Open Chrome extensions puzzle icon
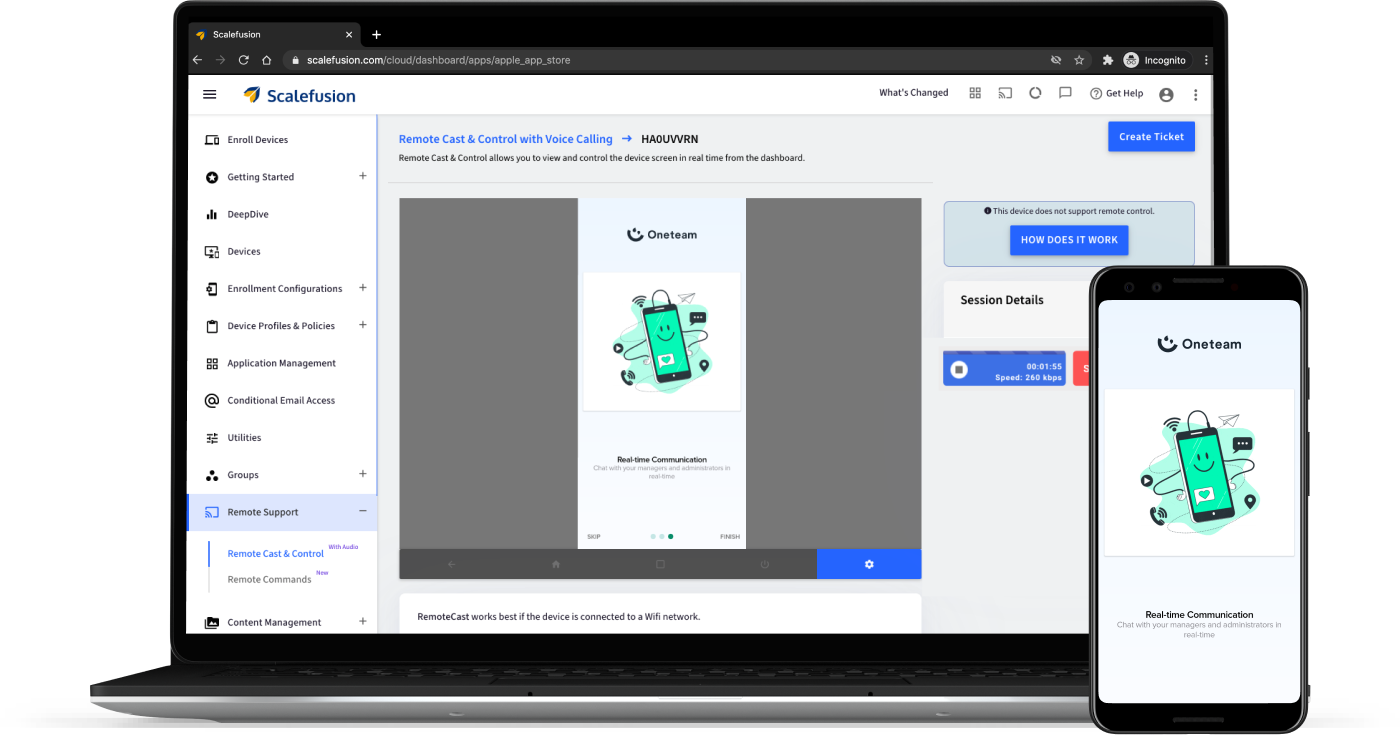This screenshot has height=735, width=1400. (1108, 60)
